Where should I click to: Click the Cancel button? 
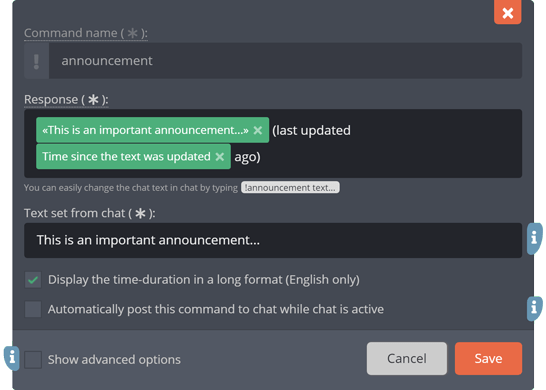click(407, 359)
